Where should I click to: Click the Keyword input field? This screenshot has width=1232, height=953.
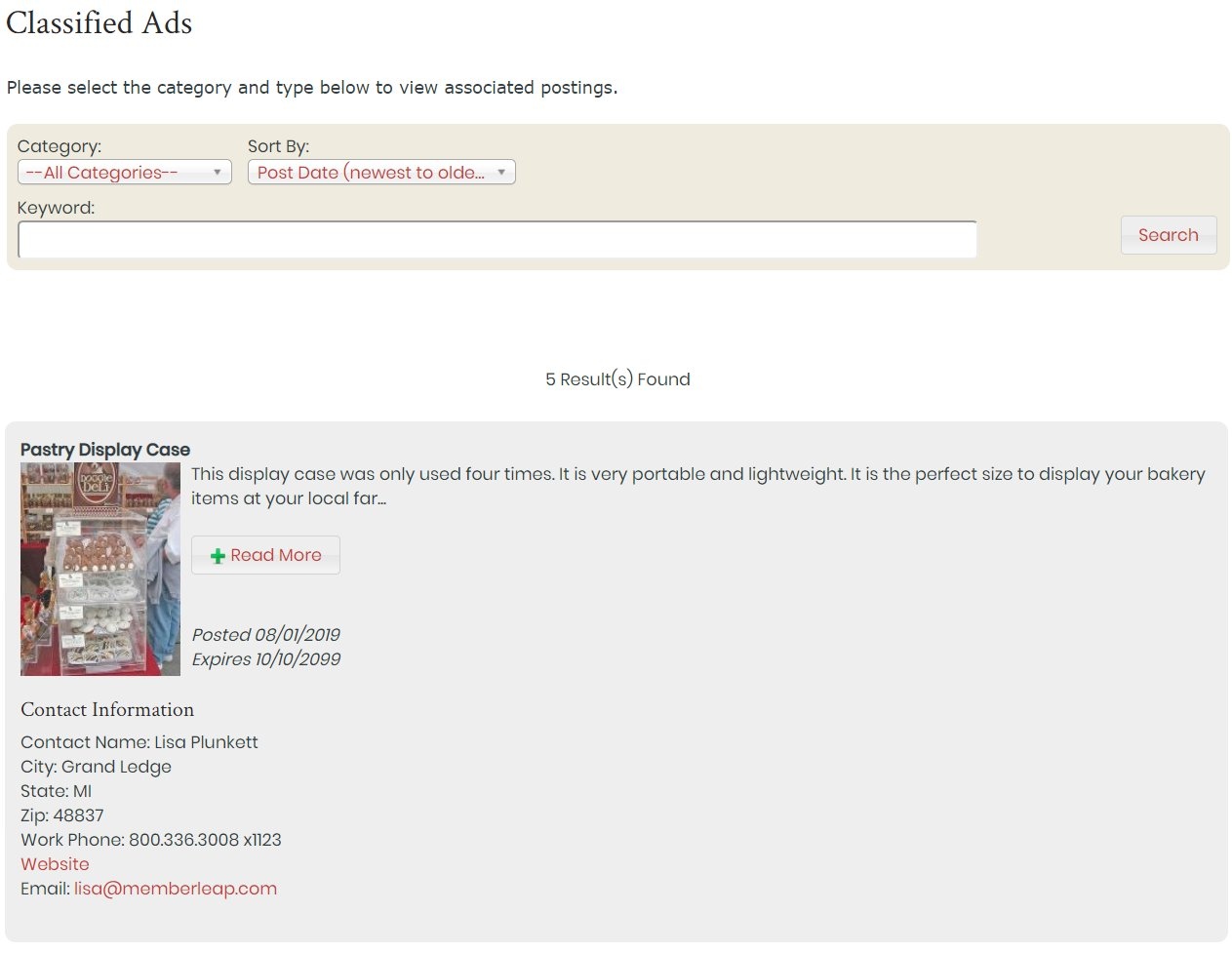497,240
